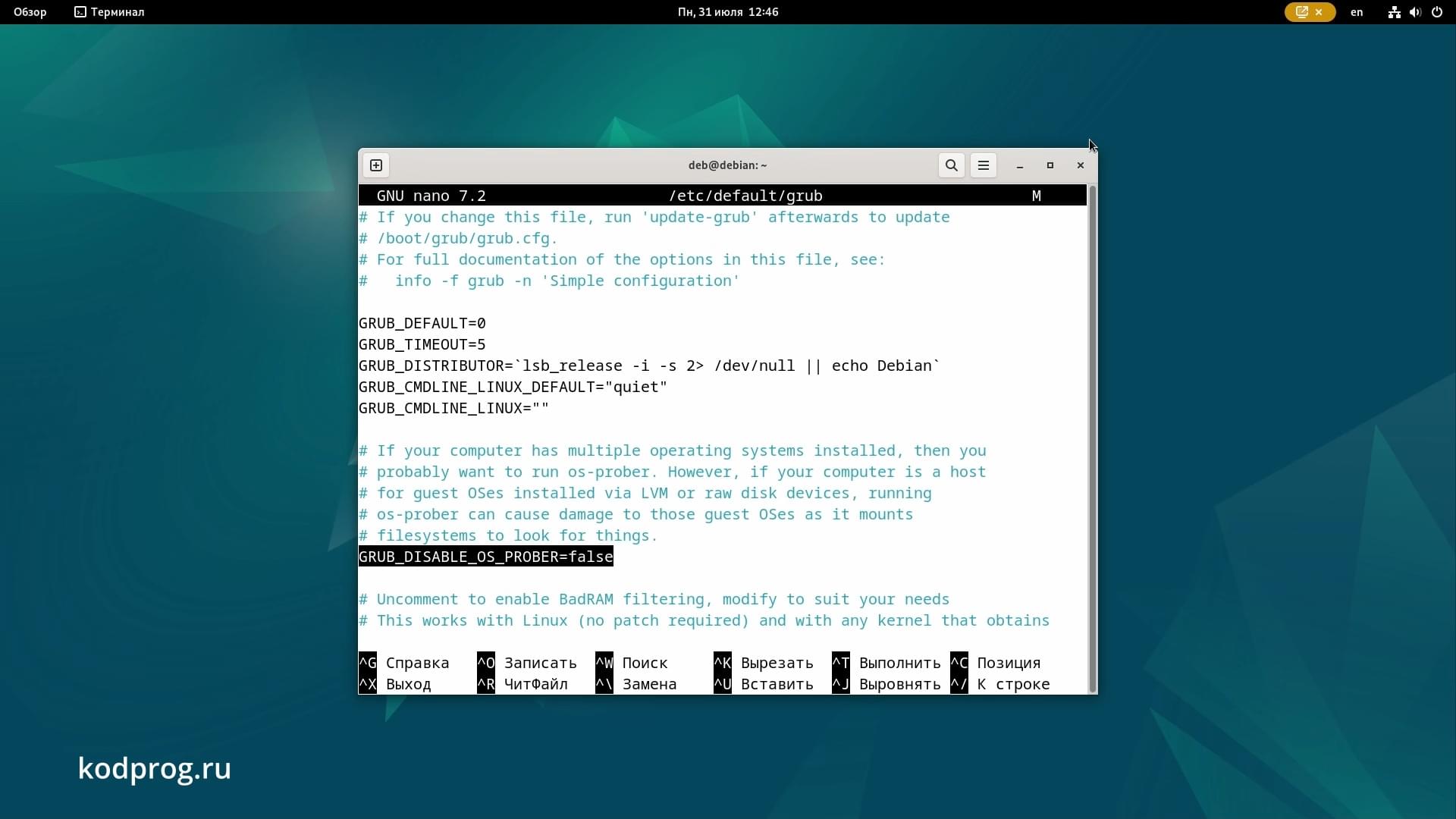1456x819 pixels.
Task: Click the GRUB_CMDLINE_LINUX_DEFAULT="quiet" line
Action: click(x=513, y=387)
